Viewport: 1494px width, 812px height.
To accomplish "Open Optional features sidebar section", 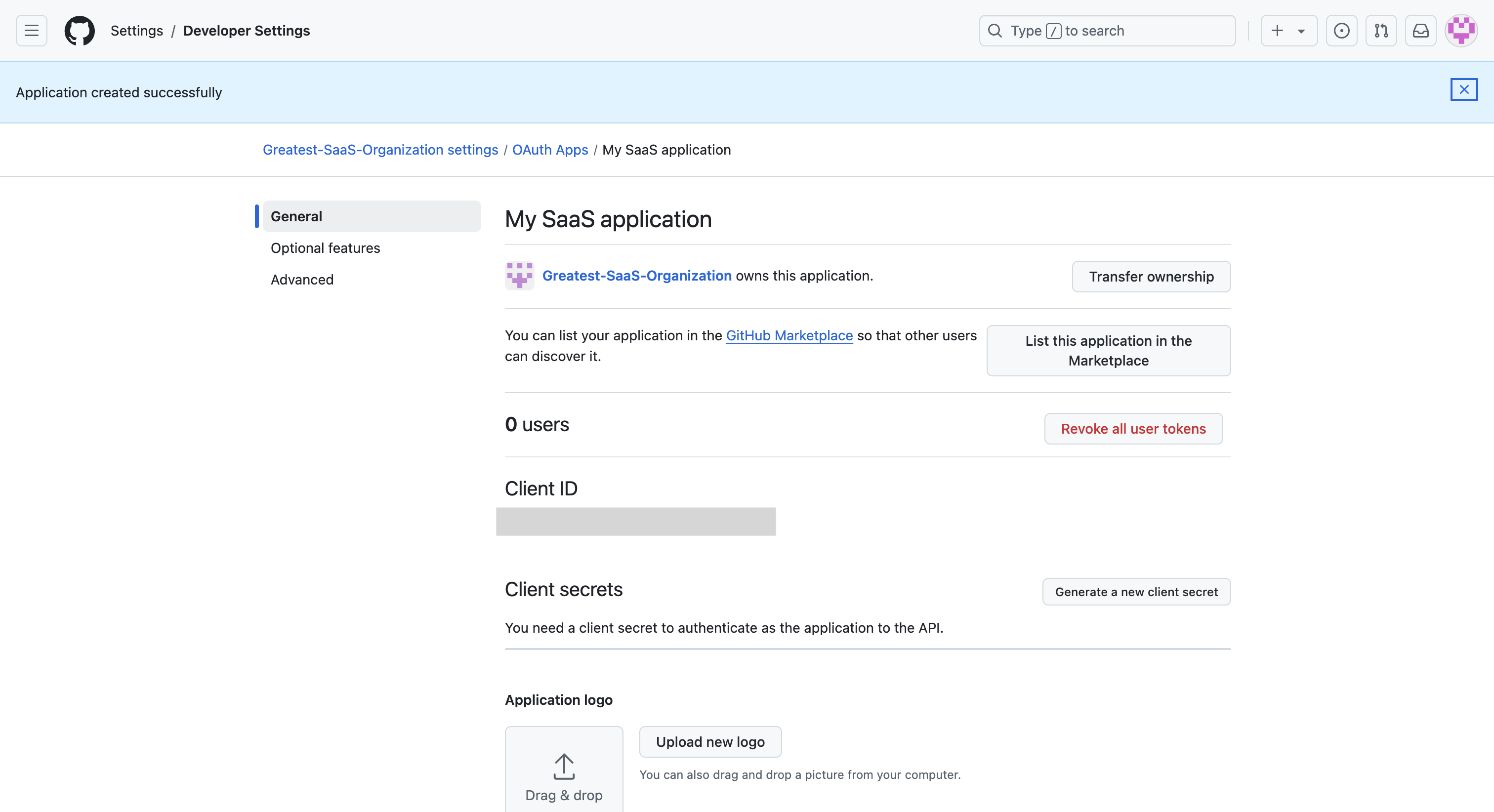I will [326, 248].
